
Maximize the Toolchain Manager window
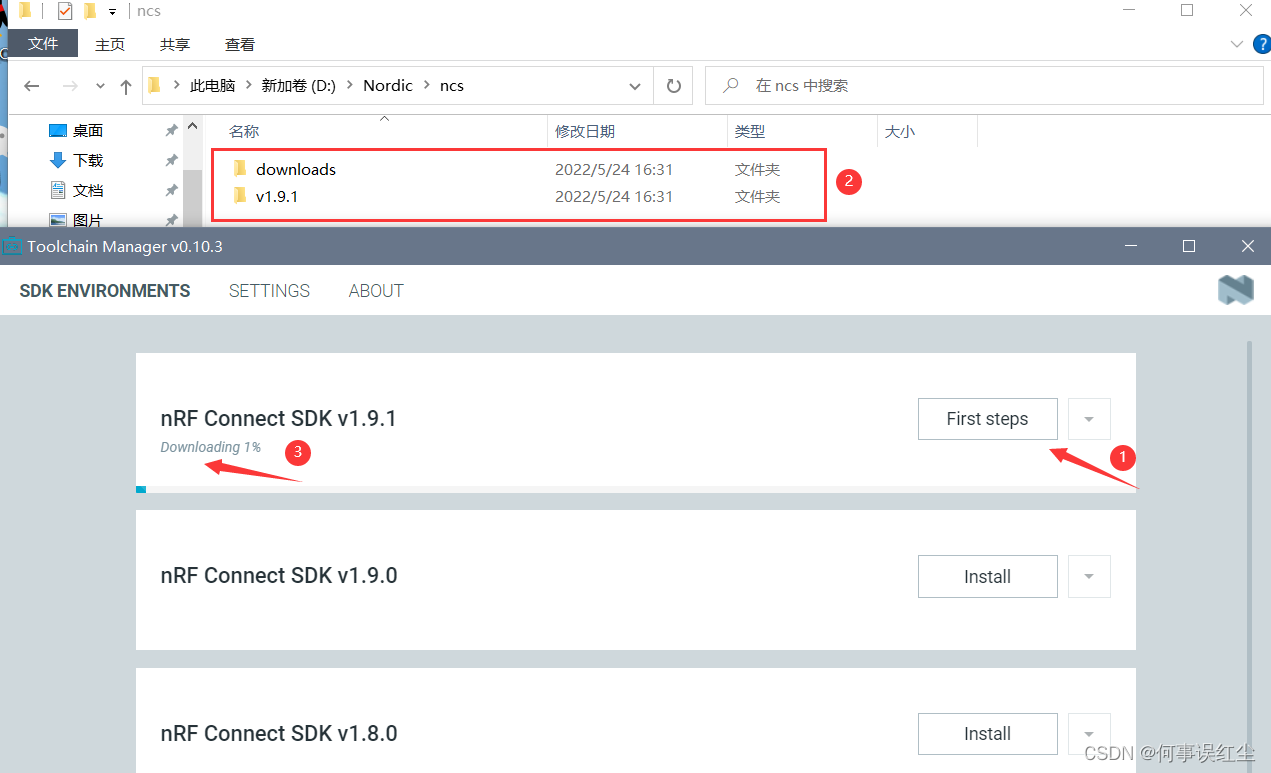click(x=1189, y=246)
